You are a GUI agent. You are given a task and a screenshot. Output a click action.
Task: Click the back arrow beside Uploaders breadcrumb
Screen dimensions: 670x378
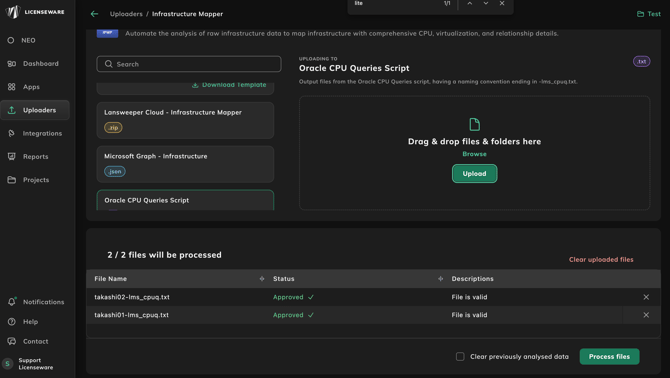(x=94, y=14)
